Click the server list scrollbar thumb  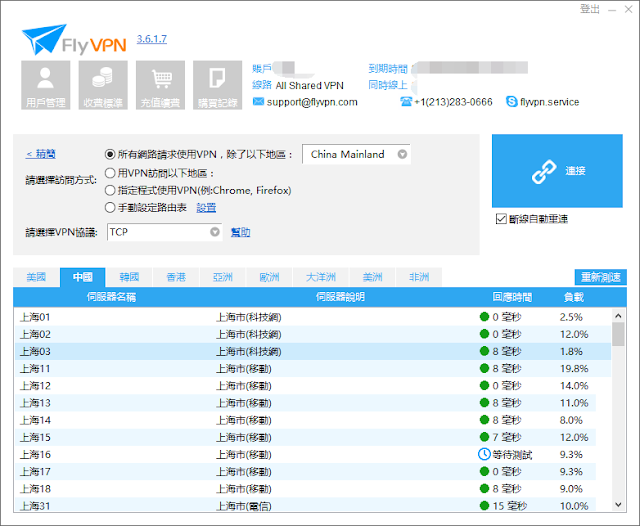click(618, 334)
